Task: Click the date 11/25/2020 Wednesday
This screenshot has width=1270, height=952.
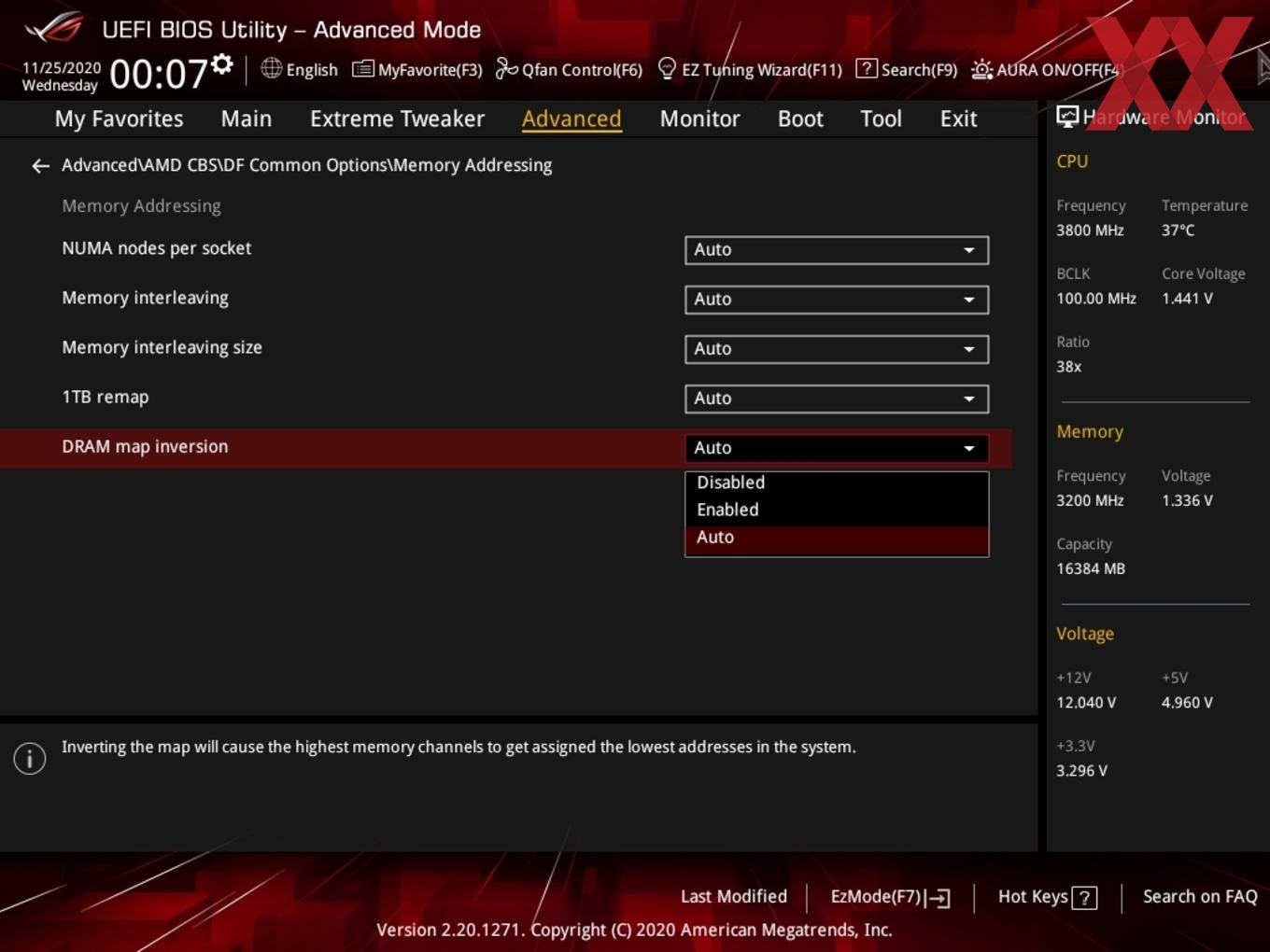Action: (61, 77)
